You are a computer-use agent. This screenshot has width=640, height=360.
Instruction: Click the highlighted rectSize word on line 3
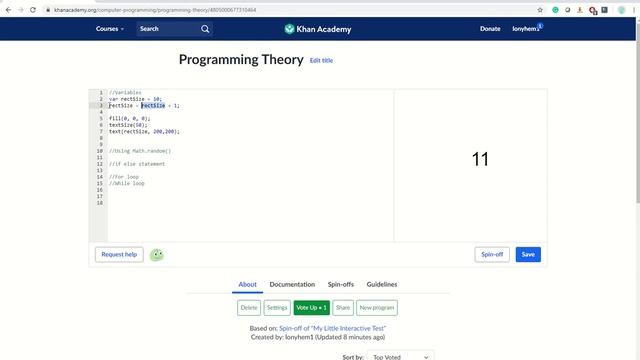(x=153, y=106)
